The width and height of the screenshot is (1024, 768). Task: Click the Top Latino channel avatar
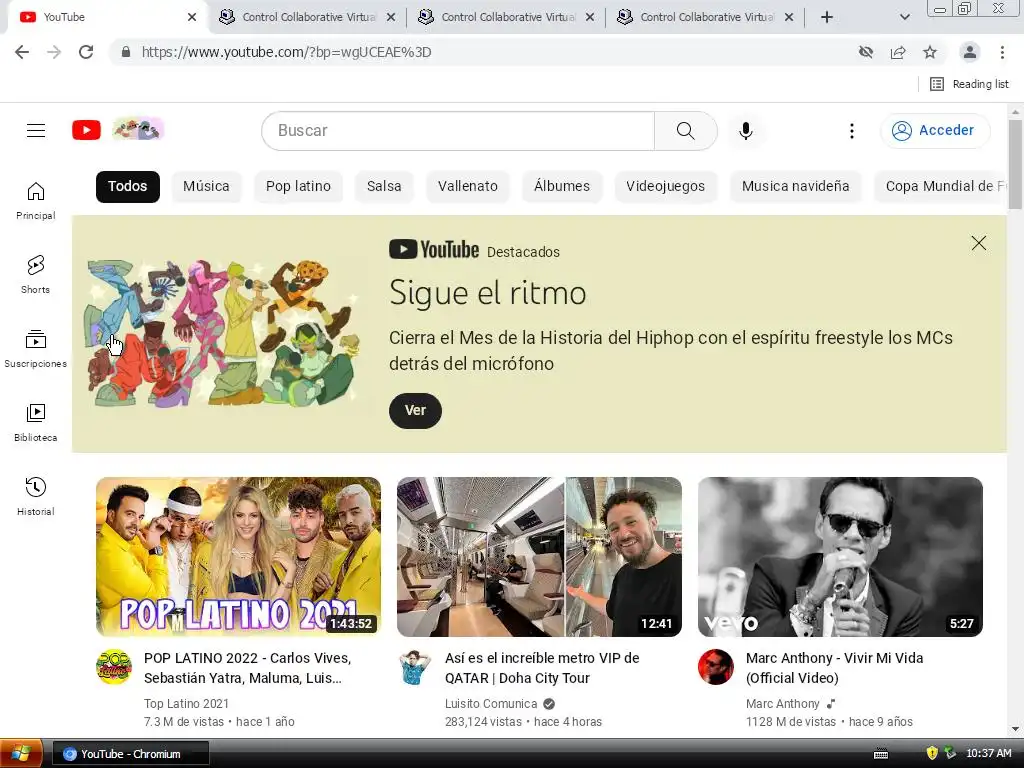[x=114, y=667]
